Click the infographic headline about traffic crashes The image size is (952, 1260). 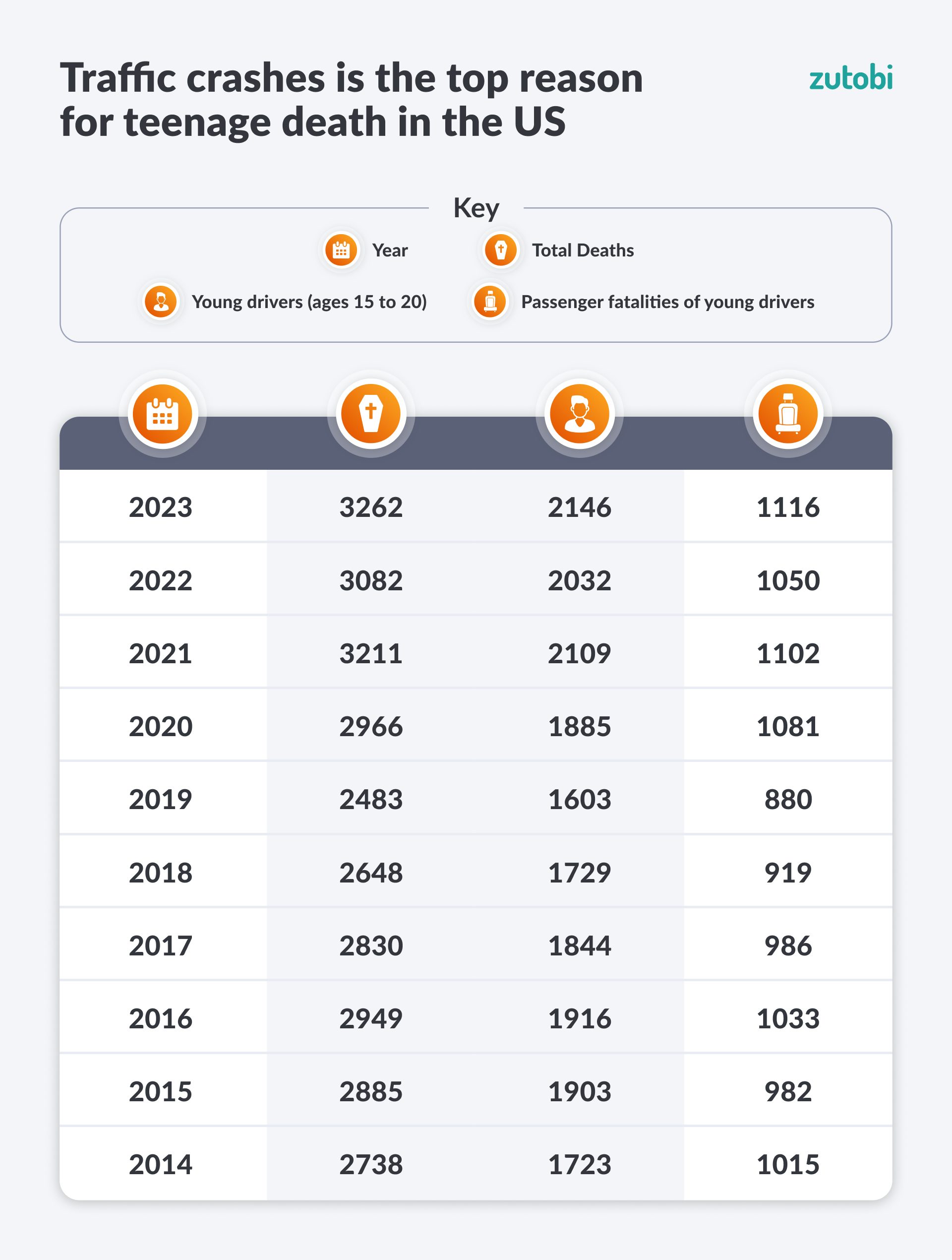click(352, 100)
